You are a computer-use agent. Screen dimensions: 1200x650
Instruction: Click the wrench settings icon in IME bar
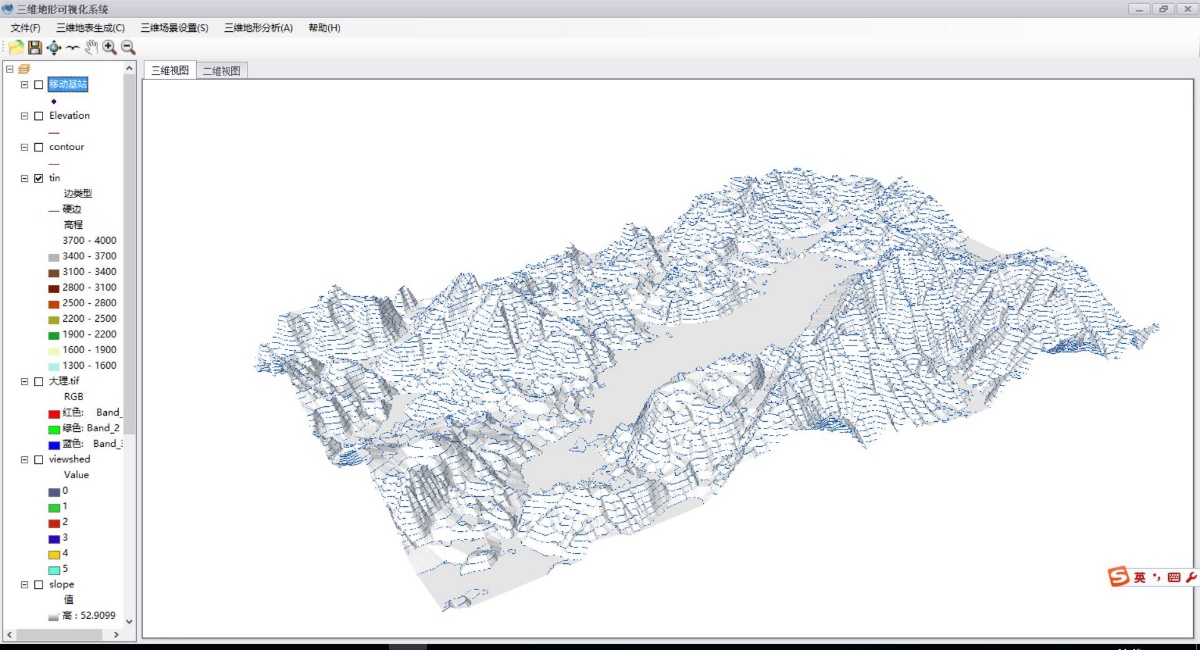tap(1191, 578)
